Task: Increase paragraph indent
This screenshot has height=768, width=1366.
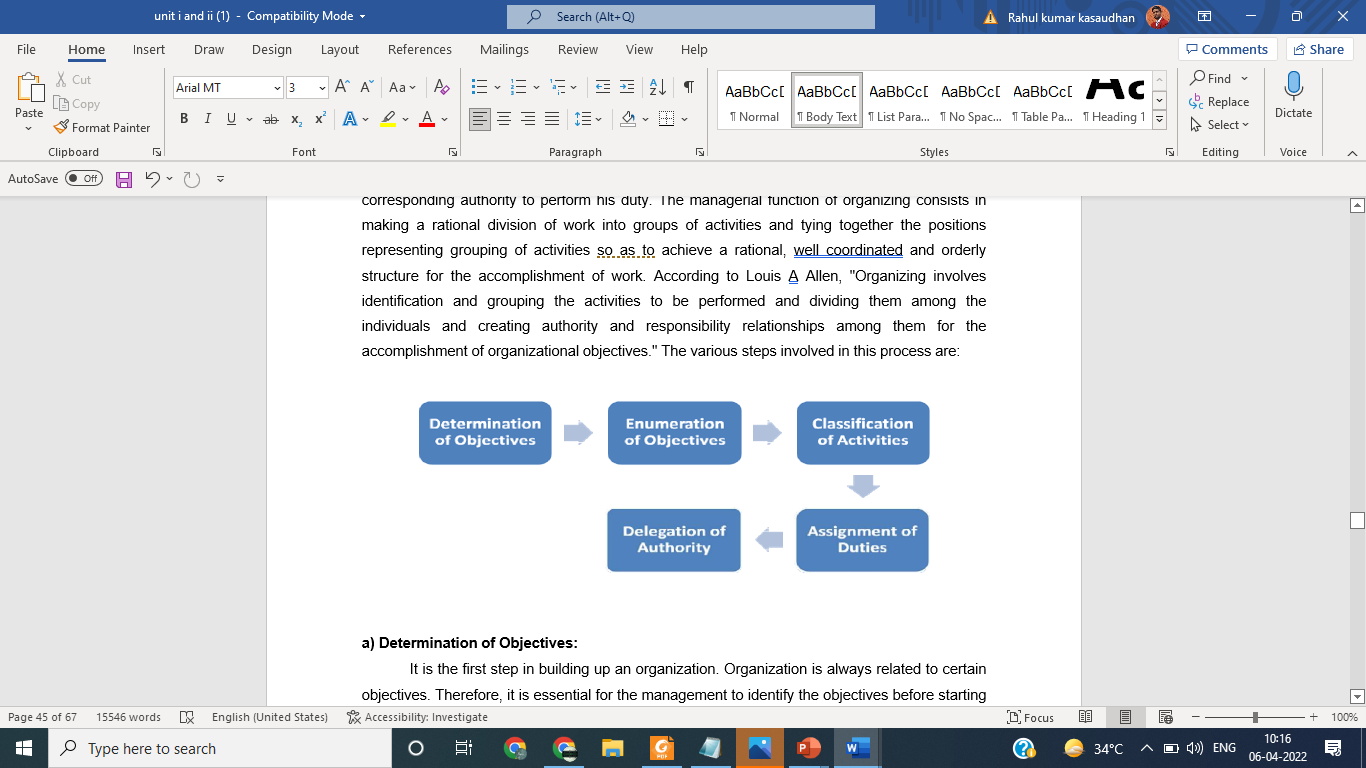Action: click(627, 87)
